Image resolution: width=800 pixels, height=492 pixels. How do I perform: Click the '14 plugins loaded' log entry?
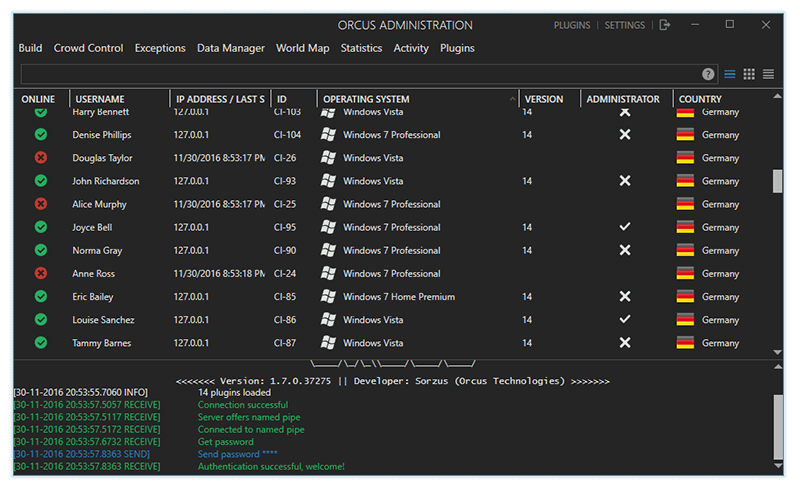tap(234, 392)
